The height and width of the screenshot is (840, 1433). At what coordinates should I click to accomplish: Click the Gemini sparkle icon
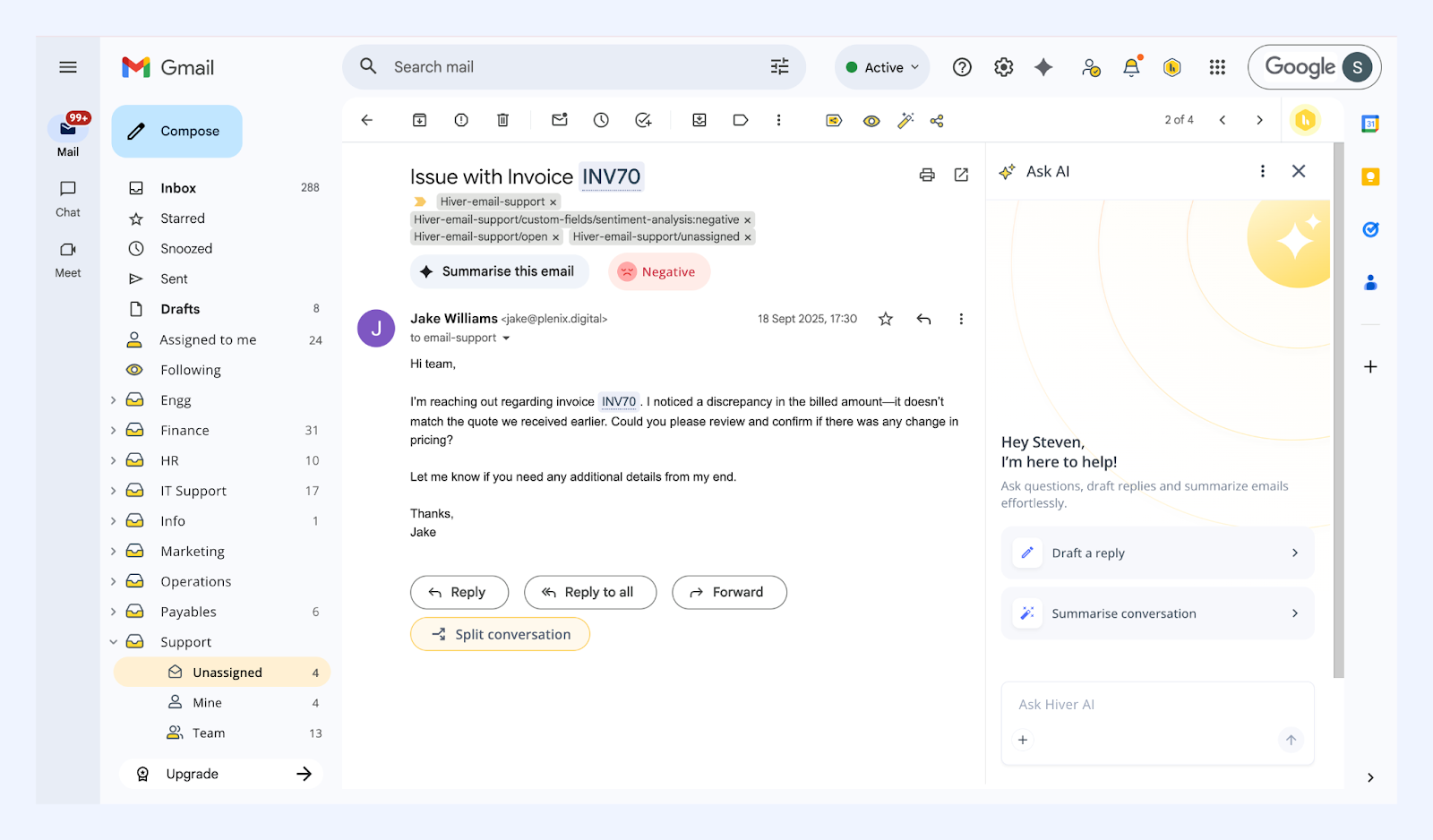coord(1043,67)
